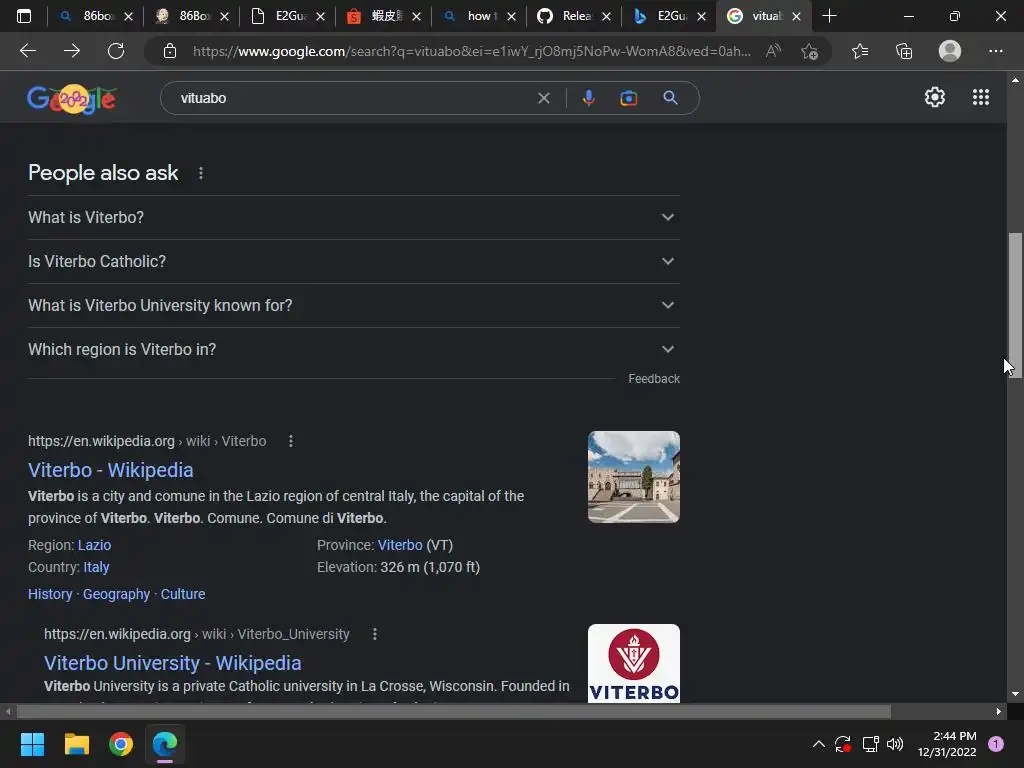This screenshot has height=768, width=1024.
Task: Focus the browser address bar
Action: [472, 51]
